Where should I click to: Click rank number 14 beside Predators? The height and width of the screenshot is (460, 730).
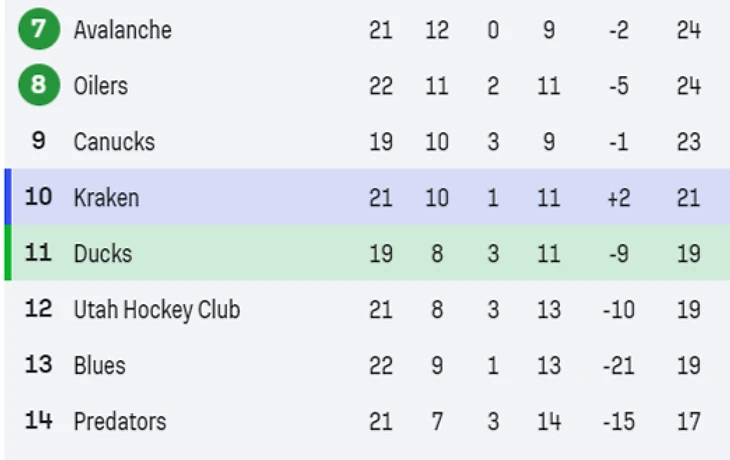point(38,421)
